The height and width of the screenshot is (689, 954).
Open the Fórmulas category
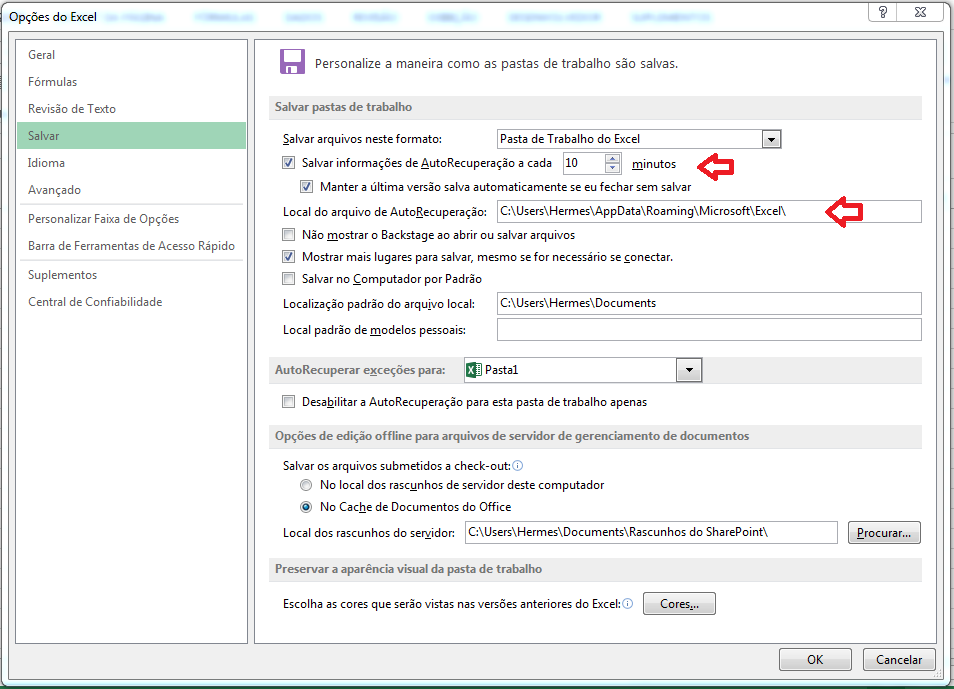coord(53,82)
